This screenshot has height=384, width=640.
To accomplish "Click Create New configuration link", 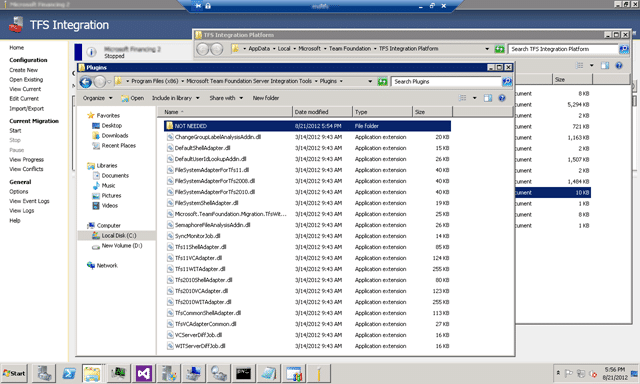I will 23,70.
